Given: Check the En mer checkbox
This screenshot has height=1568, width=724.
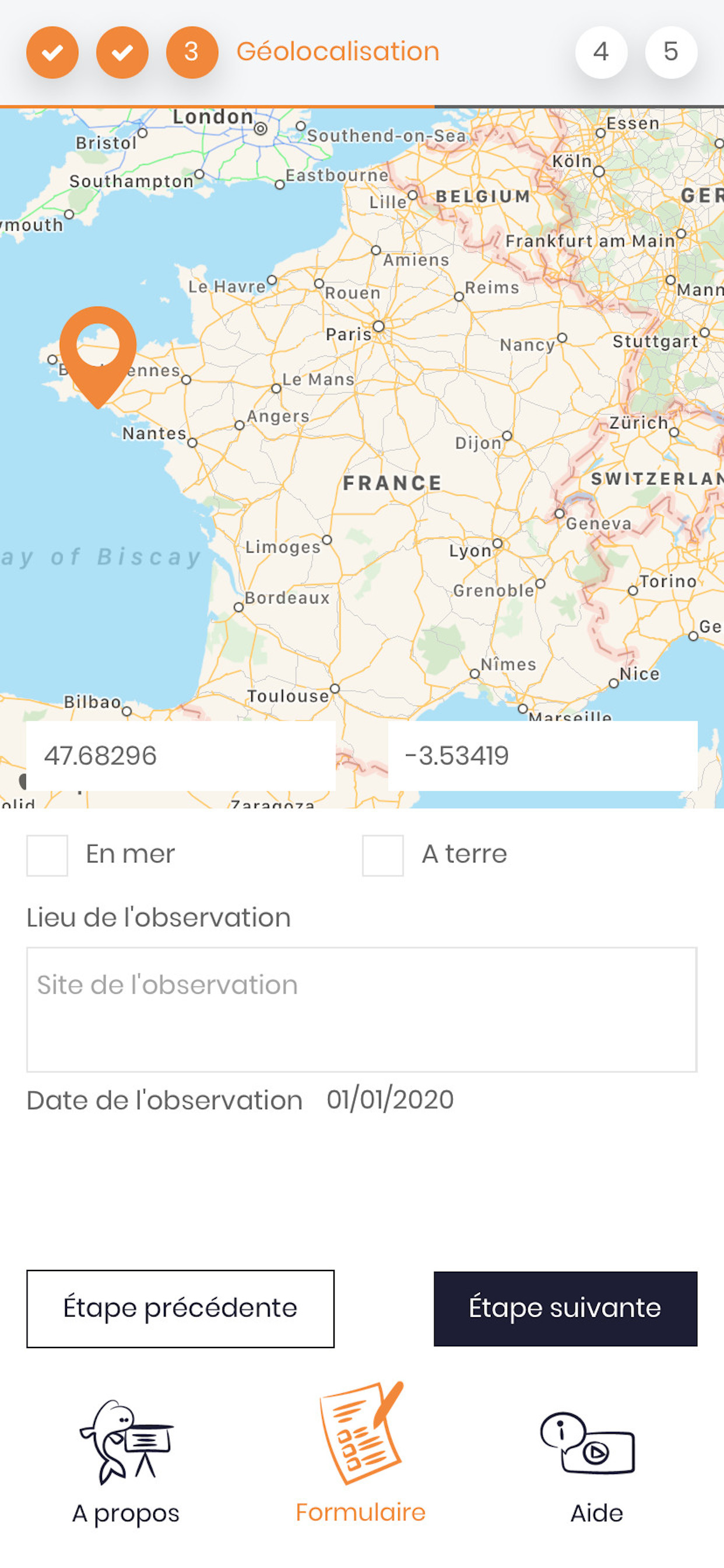Looking at the screenshot, I should (x=47, y=855).
